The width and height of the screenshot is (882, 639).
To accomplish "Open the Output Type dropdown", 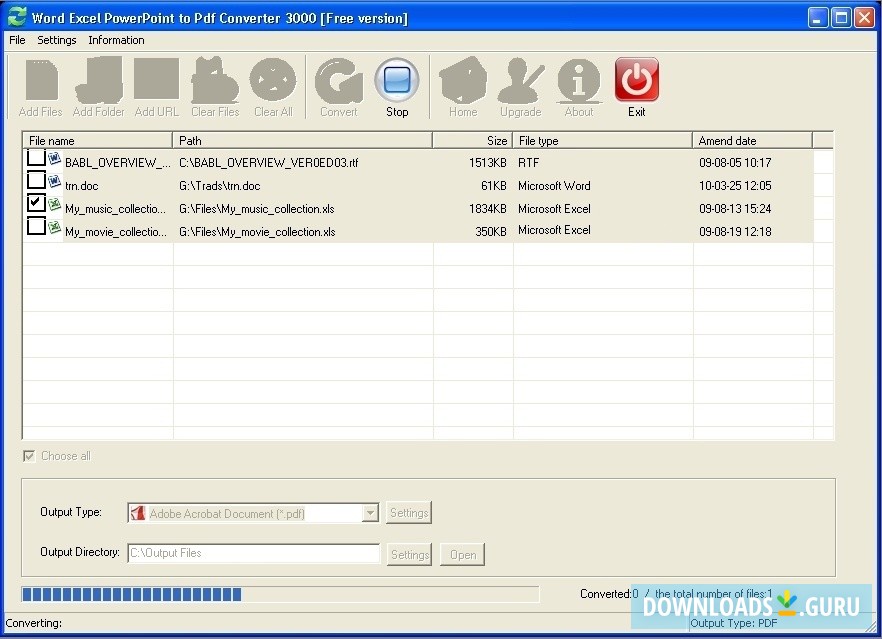I will (x=370, y=512).
